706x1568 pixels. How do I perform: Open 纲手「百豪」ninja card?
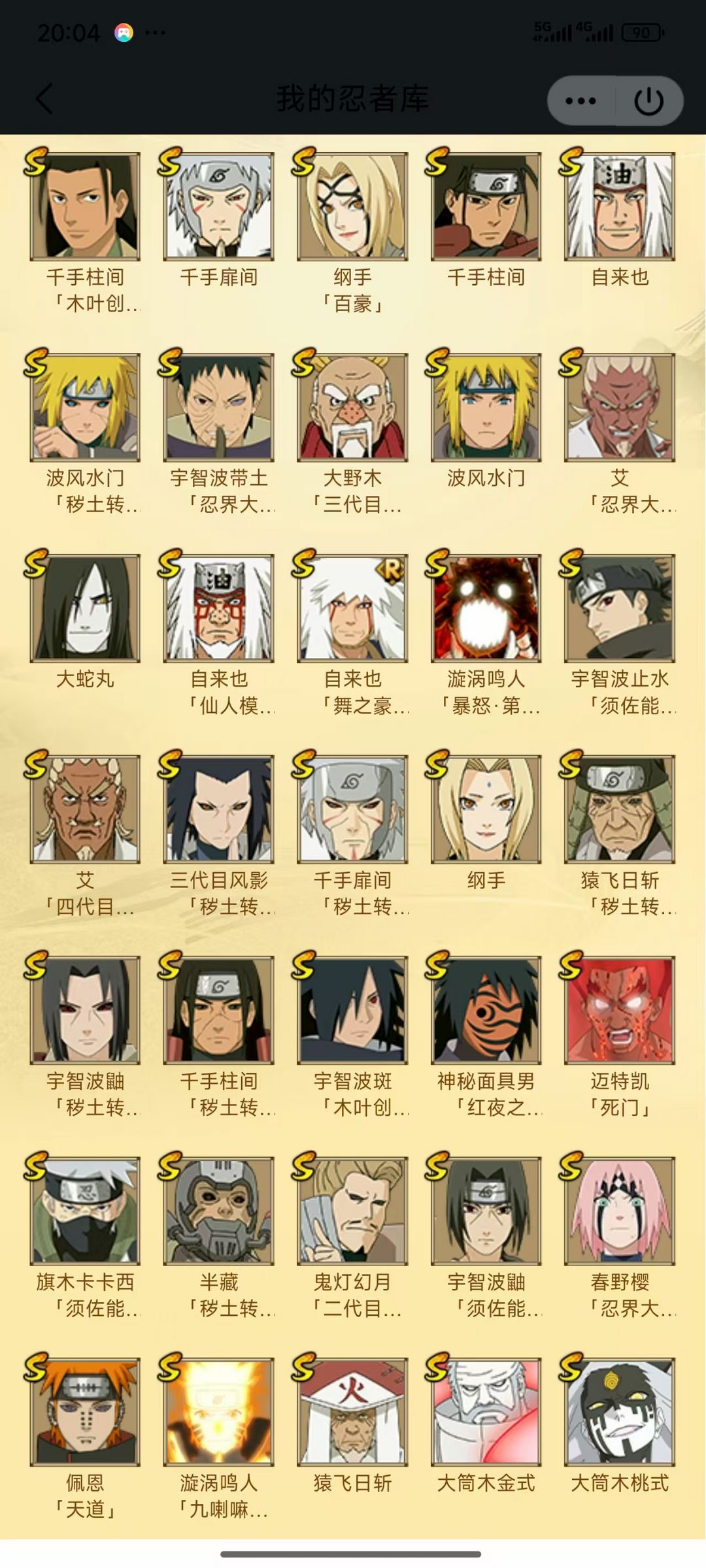pos(352,206)
